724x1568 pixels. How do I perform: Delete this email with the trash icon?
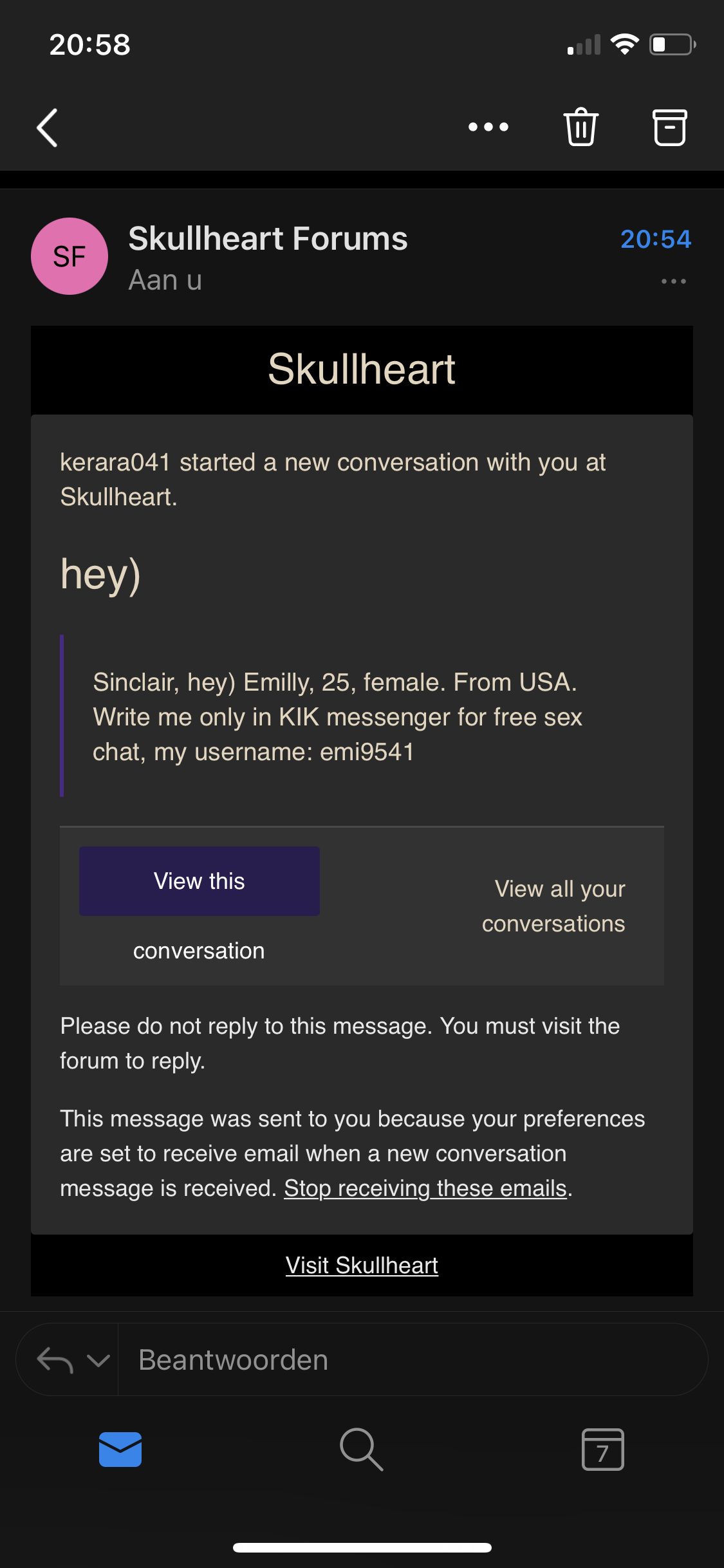(581, 127)
